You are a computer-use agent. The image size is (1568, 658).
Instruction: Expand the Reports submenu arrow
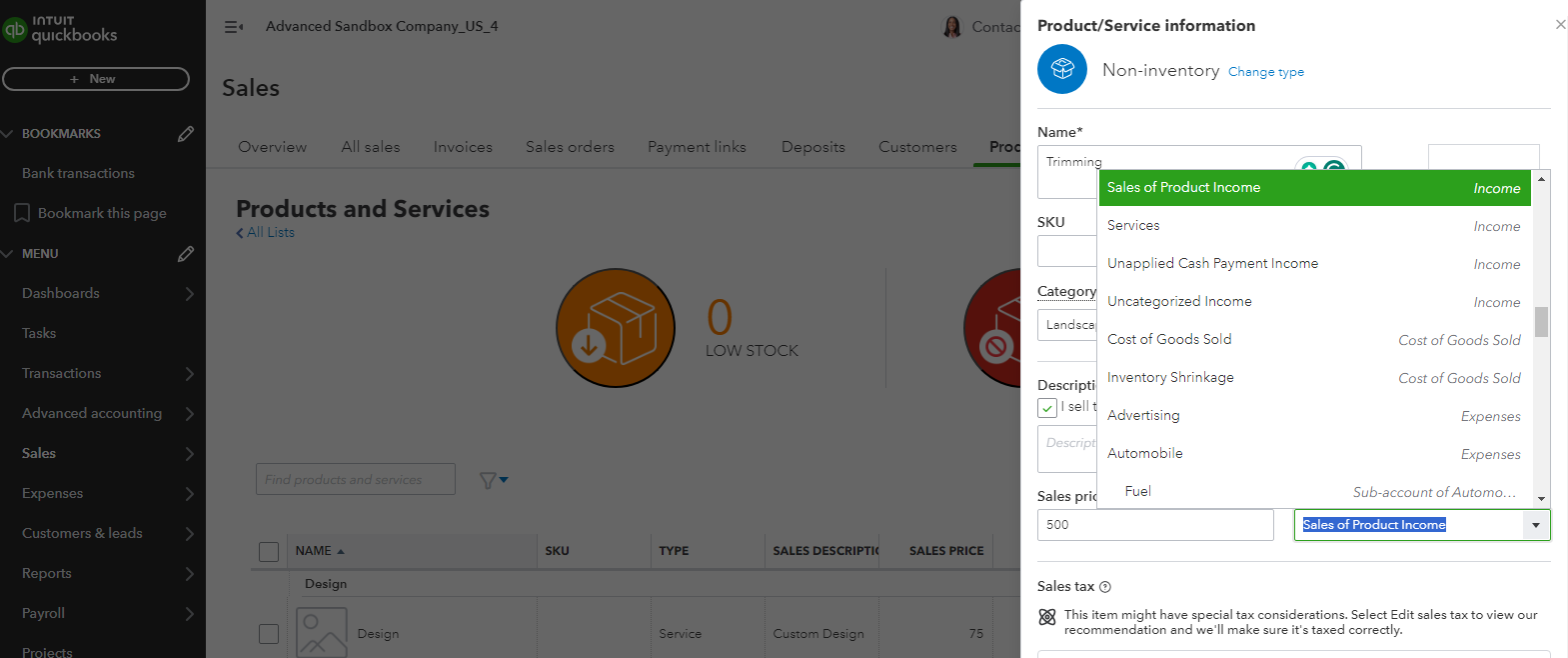click(189, 574)
